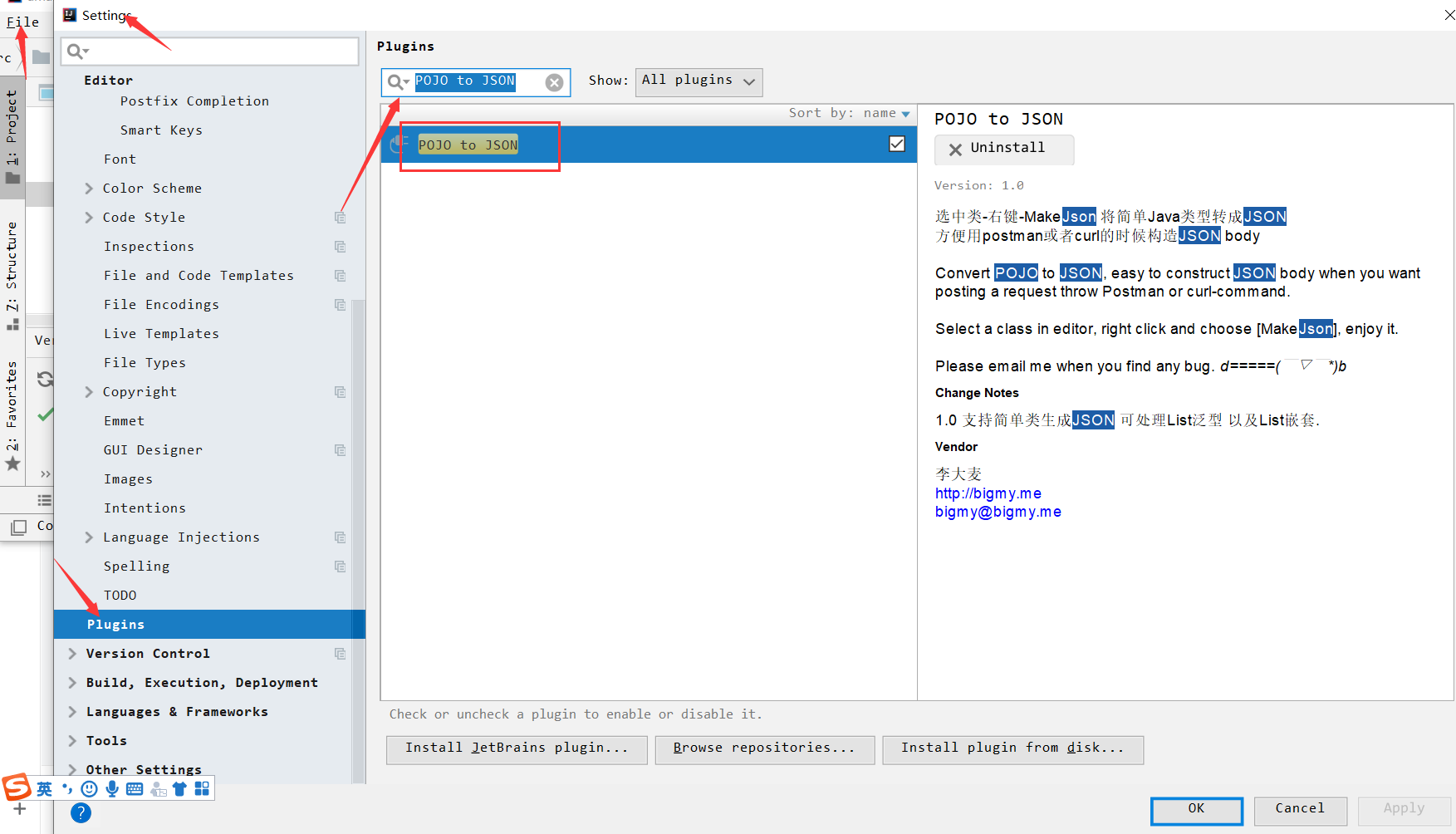Open the "All plugins" Show dropdown
Image resolution: width=1456 pixels, height=834 pixels.
point(698,81)
